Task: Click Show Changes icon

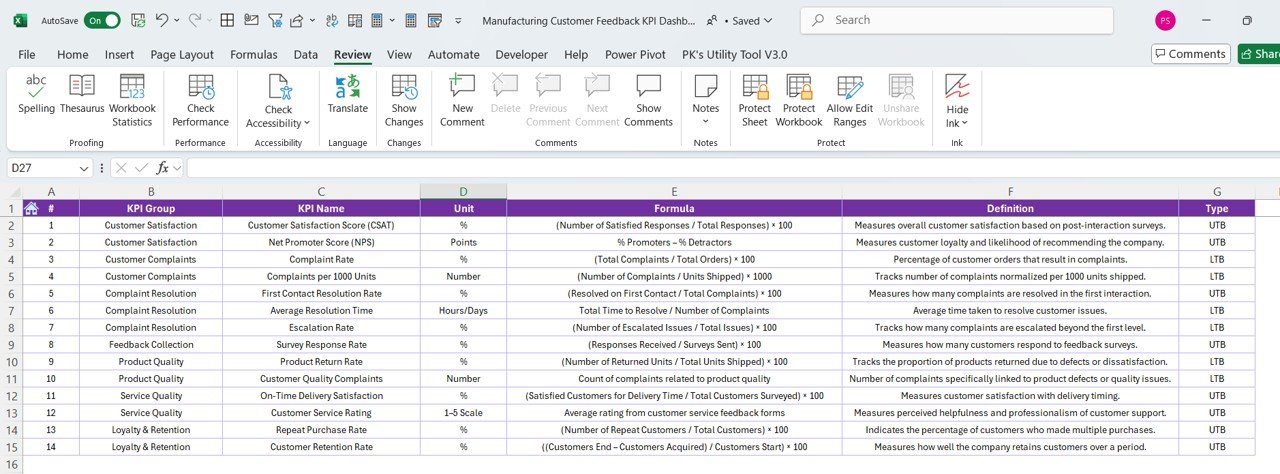Action: pos(404,87)
